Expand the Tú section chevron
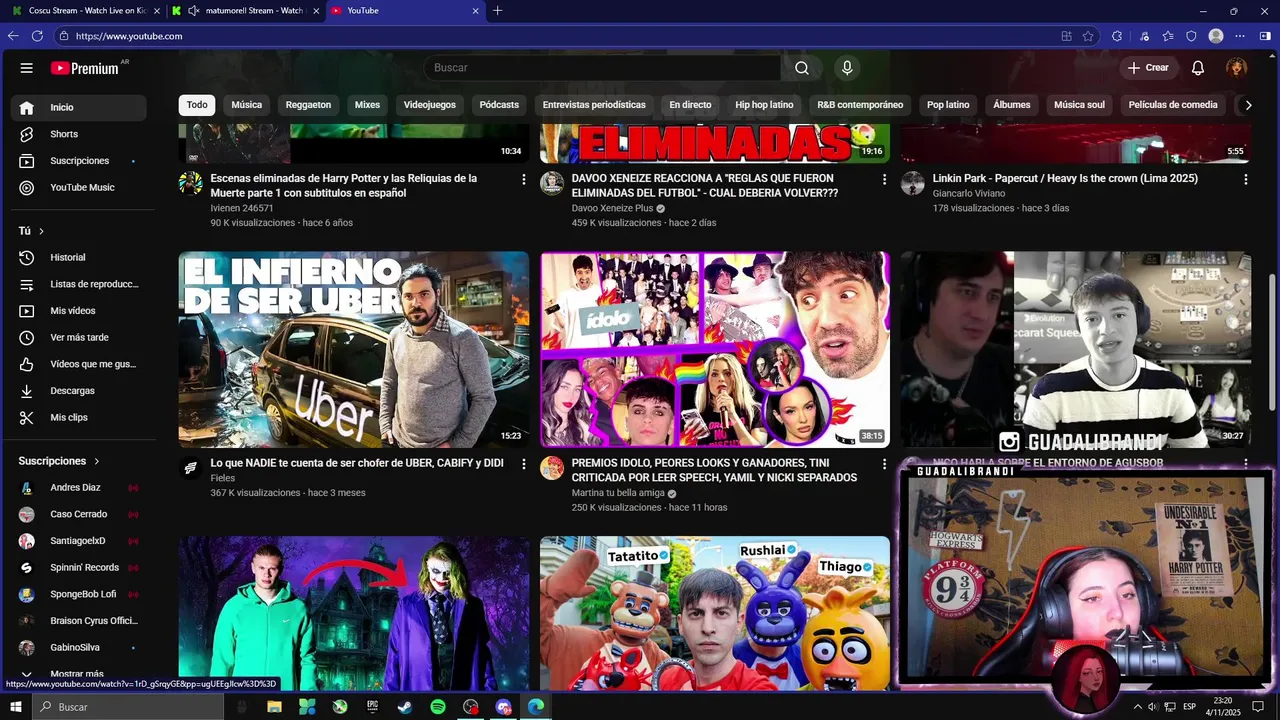Screen dimensions: 1280x720 click(x=41, y=231)
